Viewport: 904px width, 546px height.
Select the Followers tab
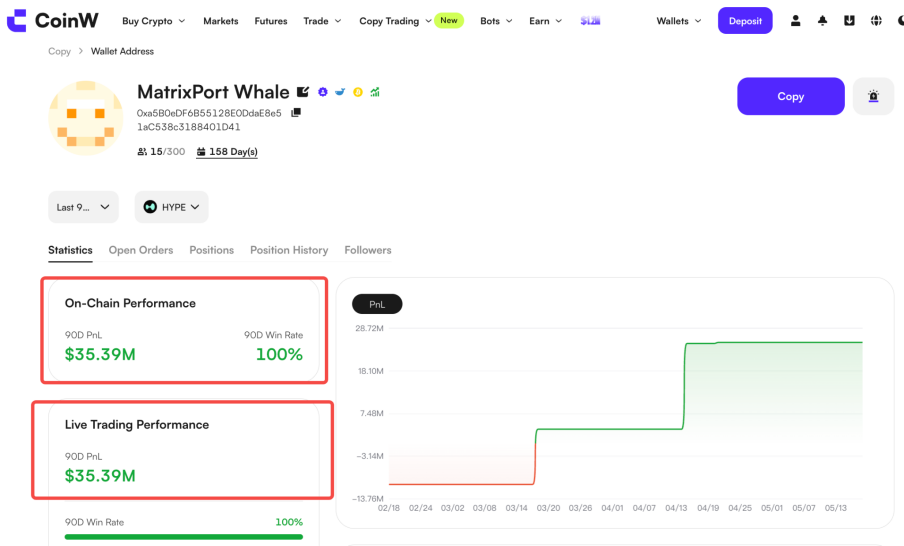pyautogui.click(x=368, y=250)
